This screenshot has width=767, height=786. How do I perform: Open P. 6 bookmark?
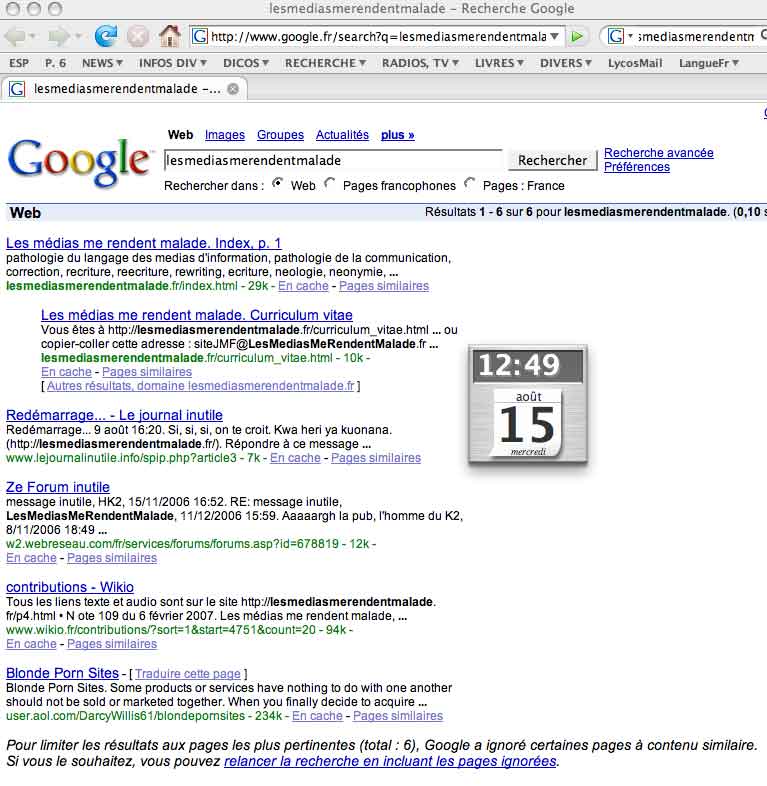pos(55,63)
